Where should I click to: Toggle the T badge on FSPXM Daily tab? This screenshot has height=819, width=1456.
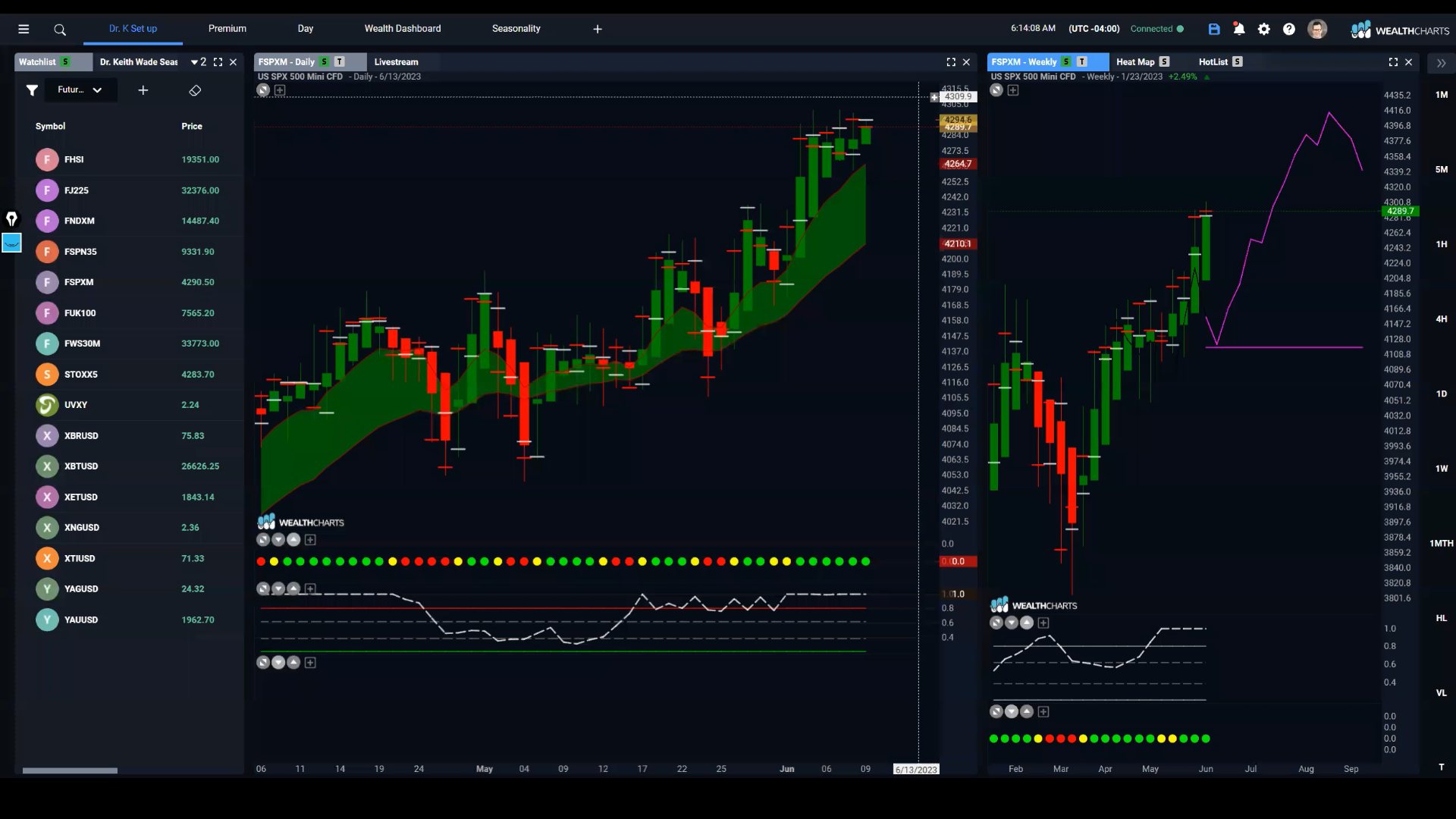point(340,62)
